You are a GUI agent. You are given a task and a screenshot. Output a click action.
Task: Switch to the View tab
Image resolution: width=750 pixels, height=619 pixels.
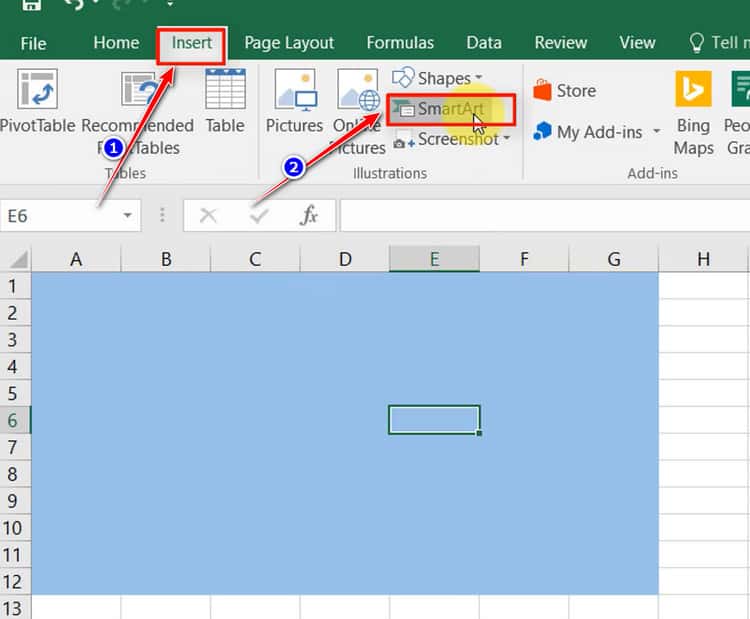click(637, 43)
